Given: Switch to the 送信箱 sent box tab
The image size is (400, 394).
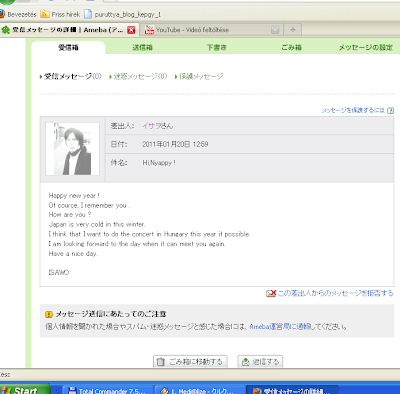Looking at the screenshot, I should (142, 47).
